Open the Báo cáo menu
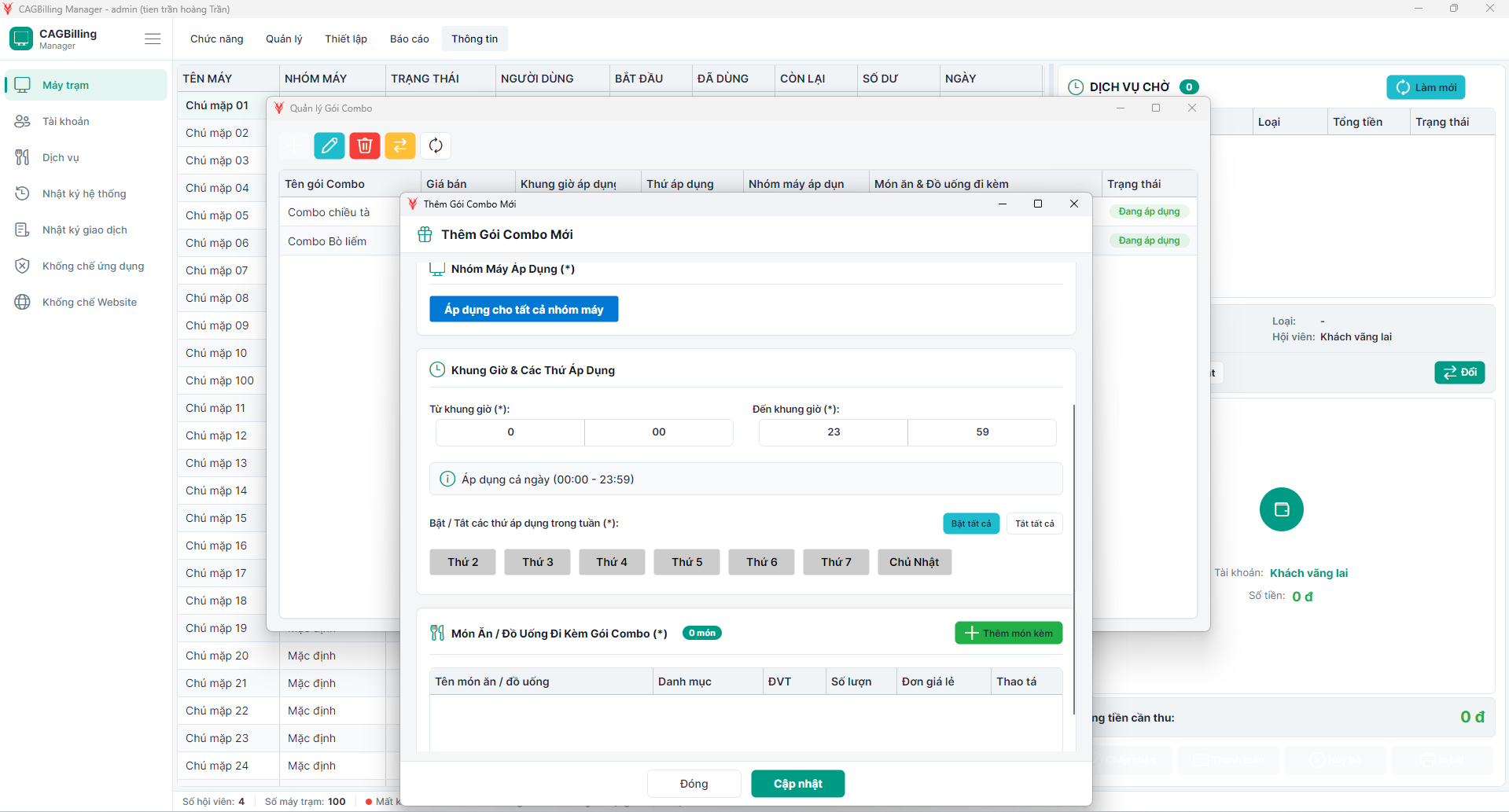This screenshot has width=1509, height=812. pyautogui.click(x=410, y=39)
